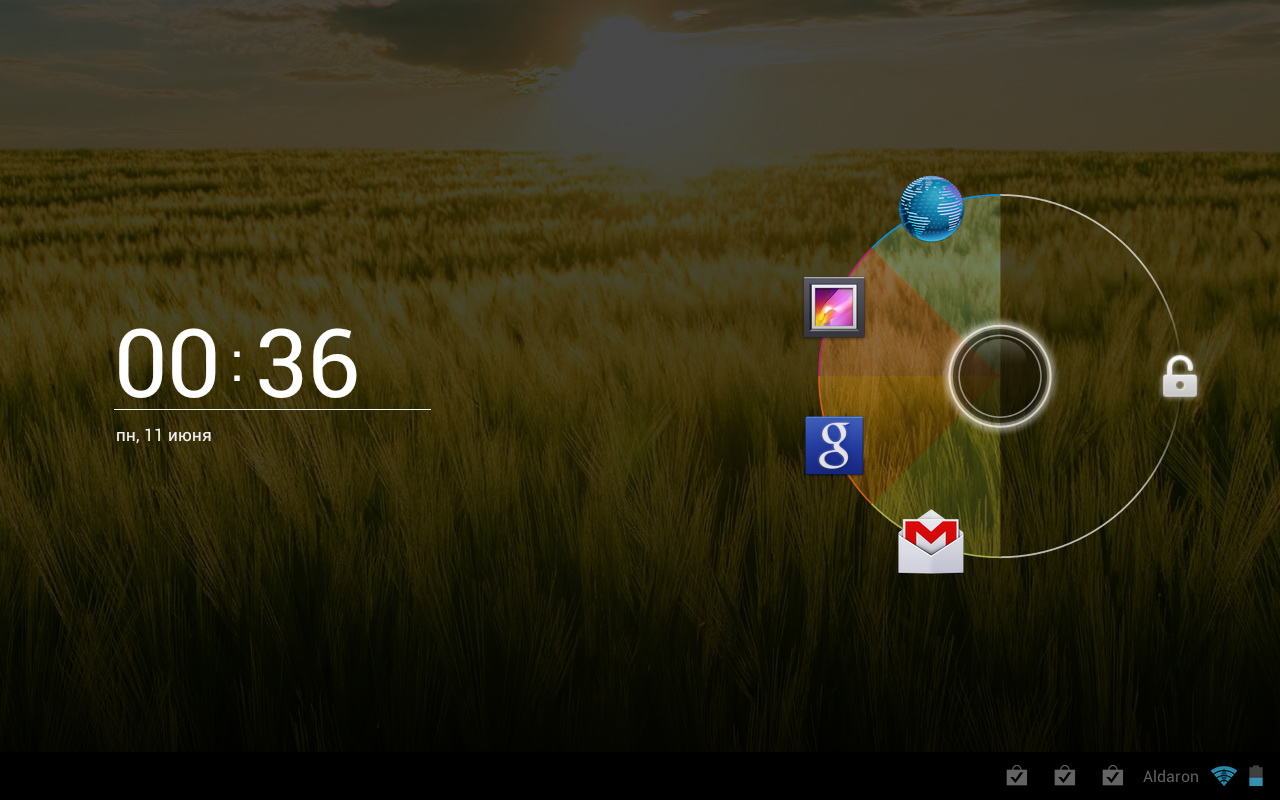This screenshot has width=1280, height=800.
Task: Open the Google search shortcut
Action: 834,445
